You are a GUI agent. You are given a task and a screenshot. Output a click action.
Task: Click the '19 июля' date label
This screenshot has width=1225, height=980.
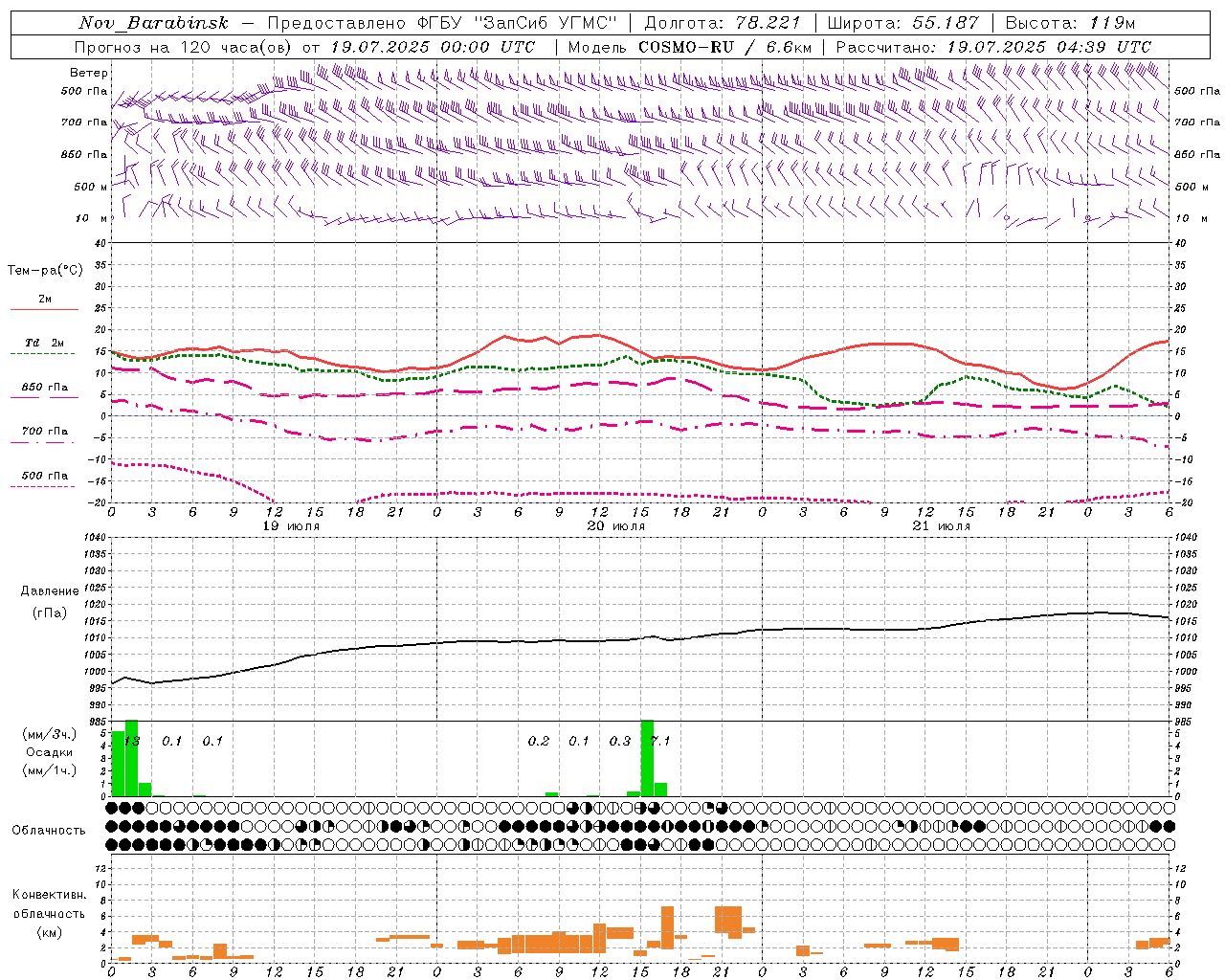tap(291, 526)
